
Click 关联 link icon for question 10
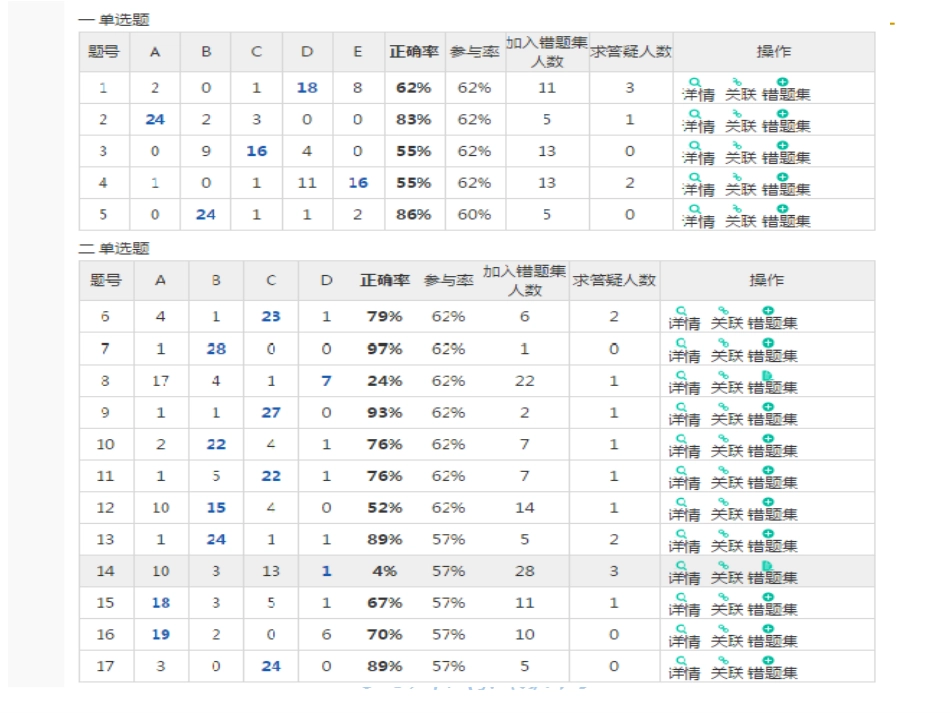click(723, 438)
